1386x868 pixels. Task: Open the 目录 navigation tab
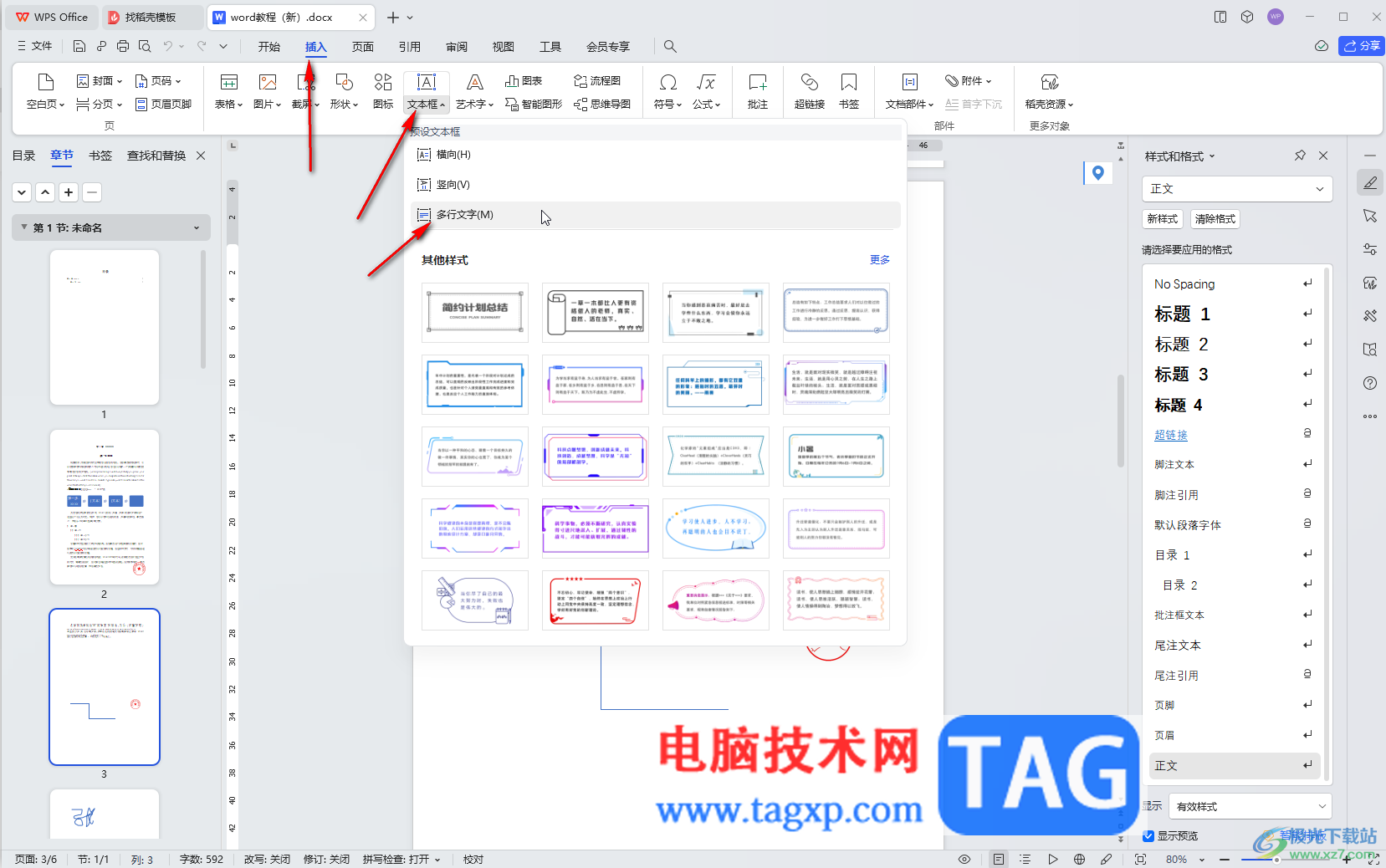(x=23, y=156)
